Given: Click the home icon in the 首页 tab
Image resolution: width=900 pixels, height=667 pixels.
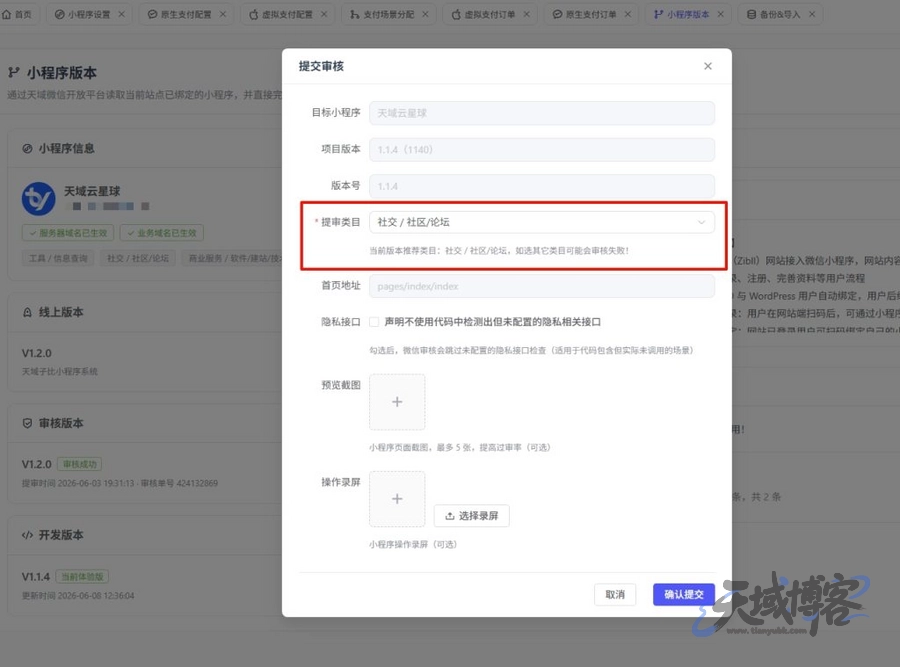Looking at the screenshot, I should (6, 14).
